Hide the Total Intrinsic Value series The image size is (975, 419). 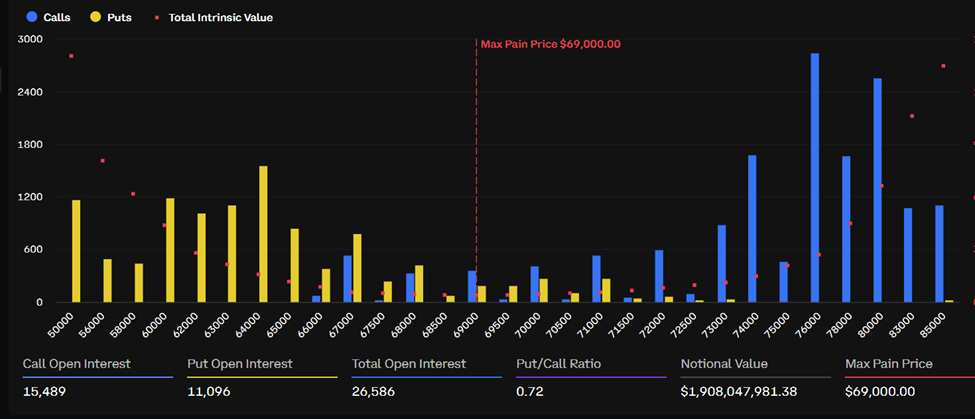pyautogui.click(x=220, y=17)
